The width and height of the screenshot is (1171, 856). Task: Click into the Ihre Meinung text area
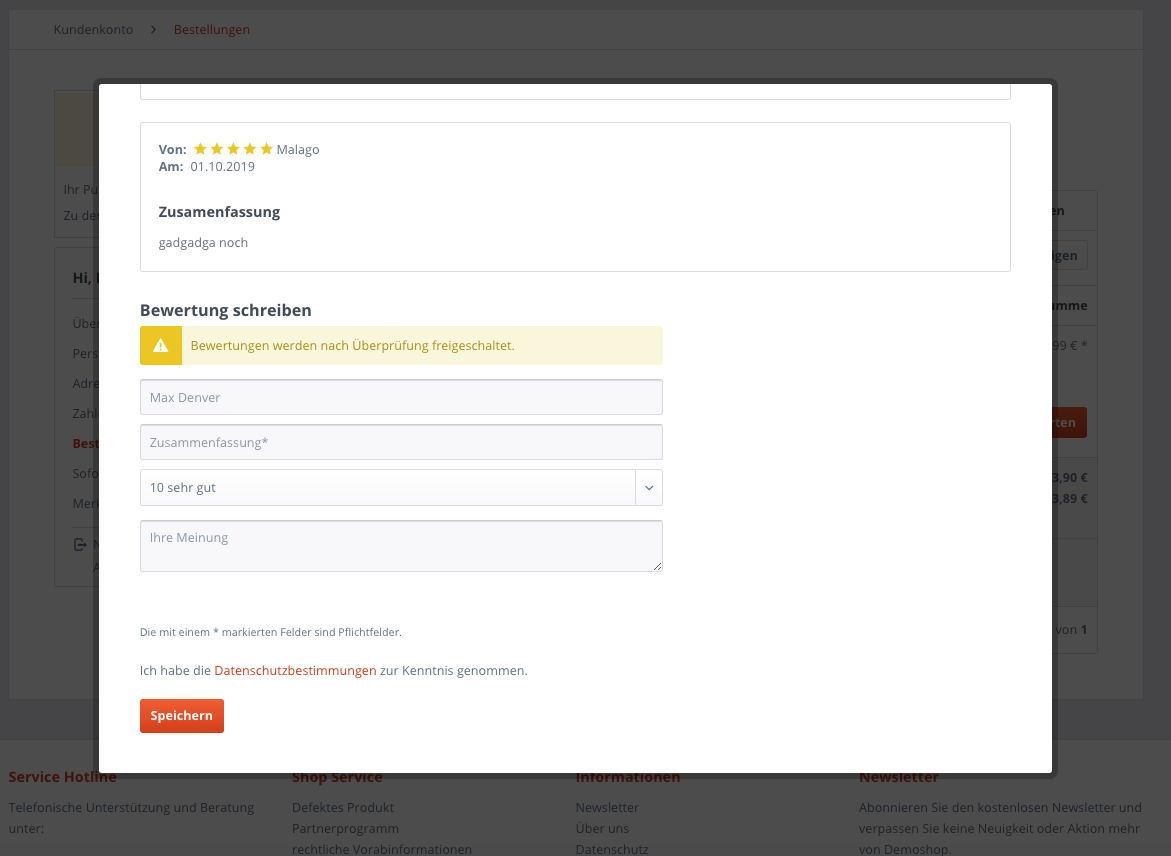(x=401, y=546)
